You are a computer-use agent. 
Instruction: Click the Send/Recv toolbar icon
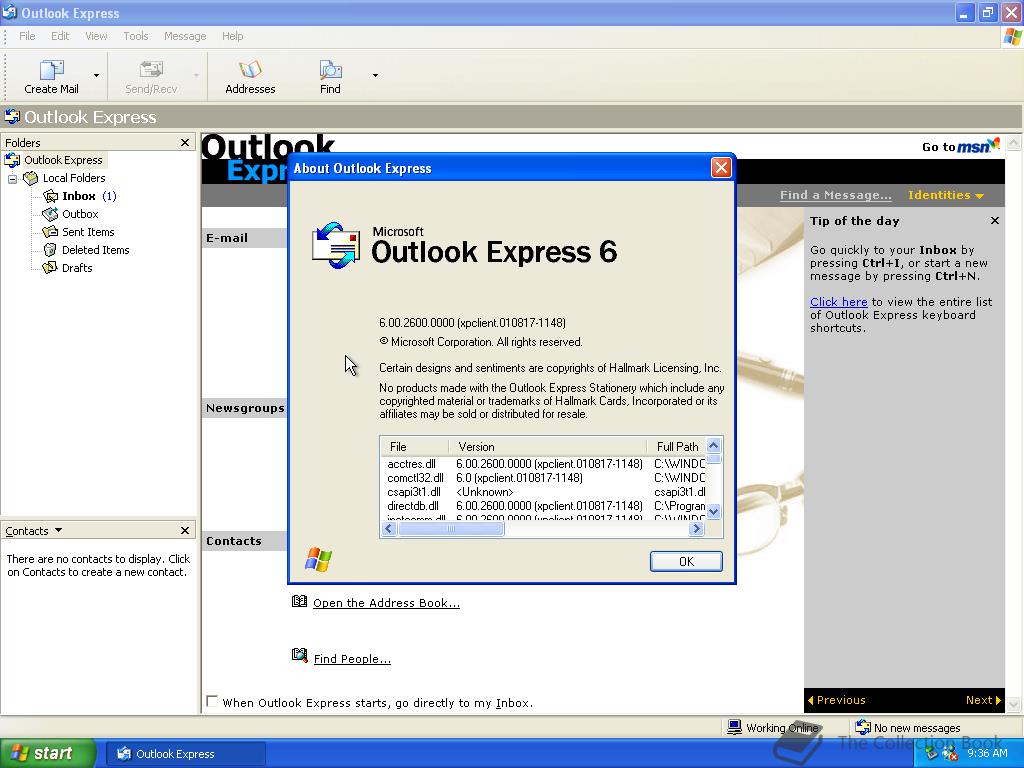[x=151, y=69]
